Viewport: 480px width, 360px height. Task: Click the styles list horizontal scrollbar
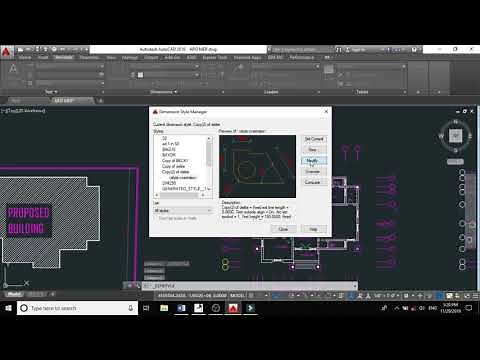point(180,195)
